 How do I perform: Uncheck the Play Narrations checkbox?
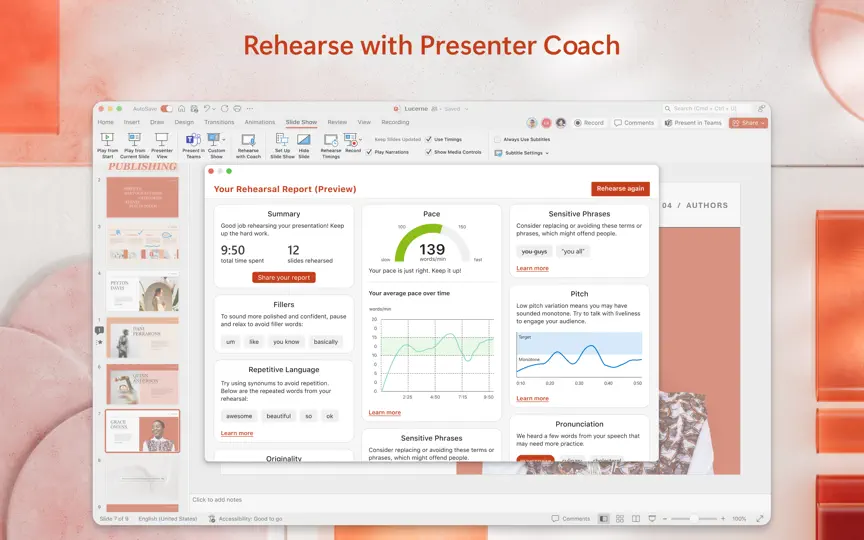(x=369, y=152)
